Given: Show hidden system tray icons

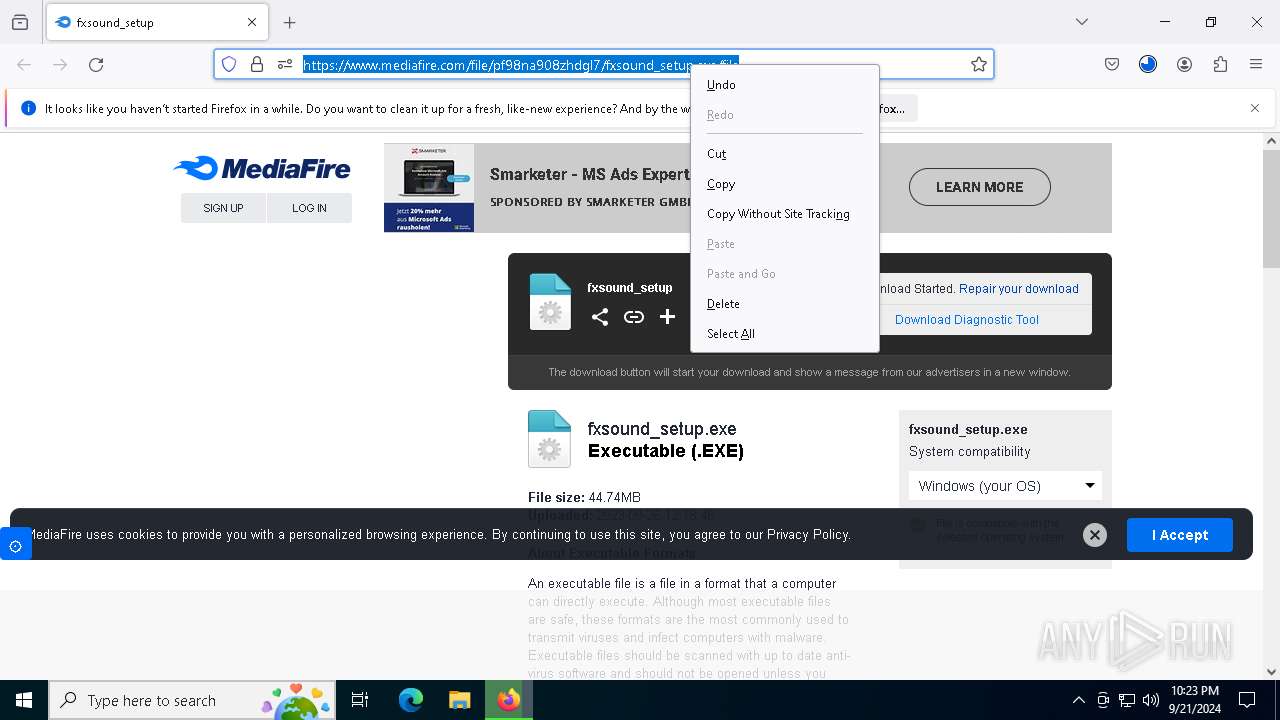Looking at the screenshot, I should [x=1078, y=700].
